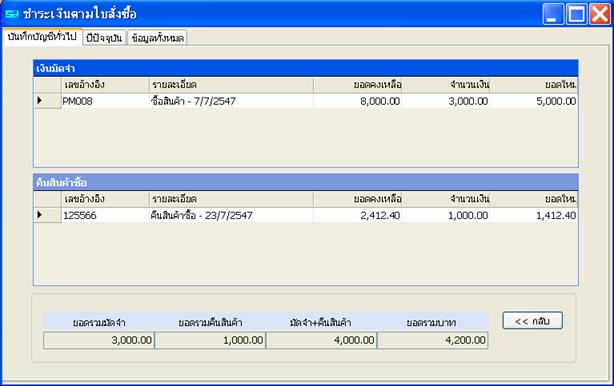This screenshot has width=614, height=386.
Task: Click the มัดจำ+คืนสินค้า field 4,000.00
Action: click(321, 340)
